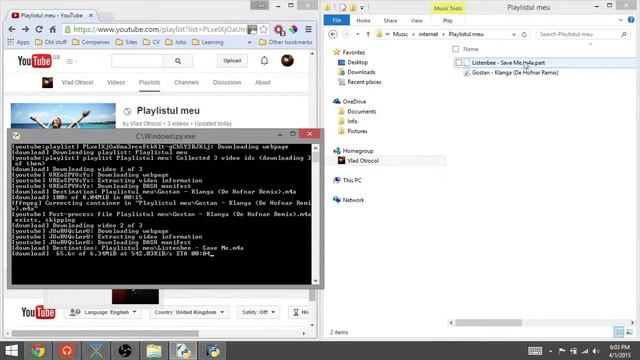Open YouTube notifications bell
The width and height of the screenshot is (640, 360).
tap(264, 61)
